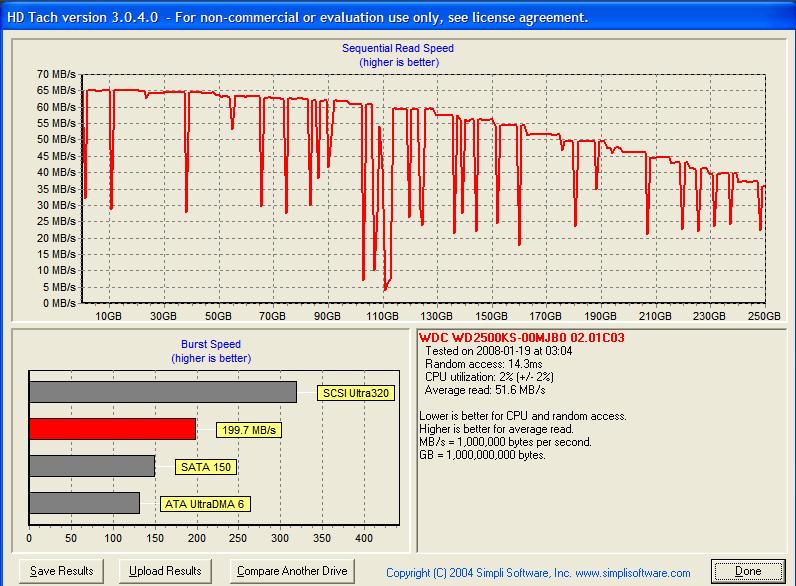
Task: Click the 0 MB/s axis label
Action: pos(59,303)
